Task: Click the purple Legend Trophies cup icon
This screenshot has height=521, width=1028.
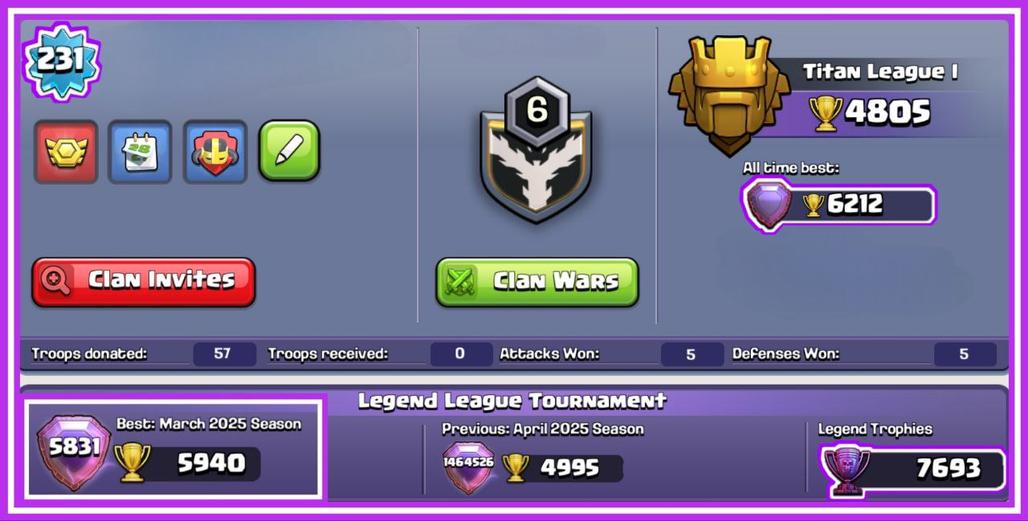Action: pyautogui.click(x=846, y=469)
